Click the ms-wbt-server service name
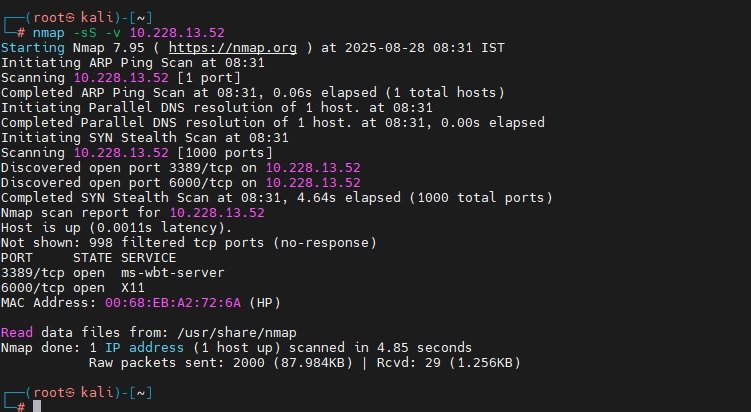The image size is (751, 412). [x=172, y=273]
